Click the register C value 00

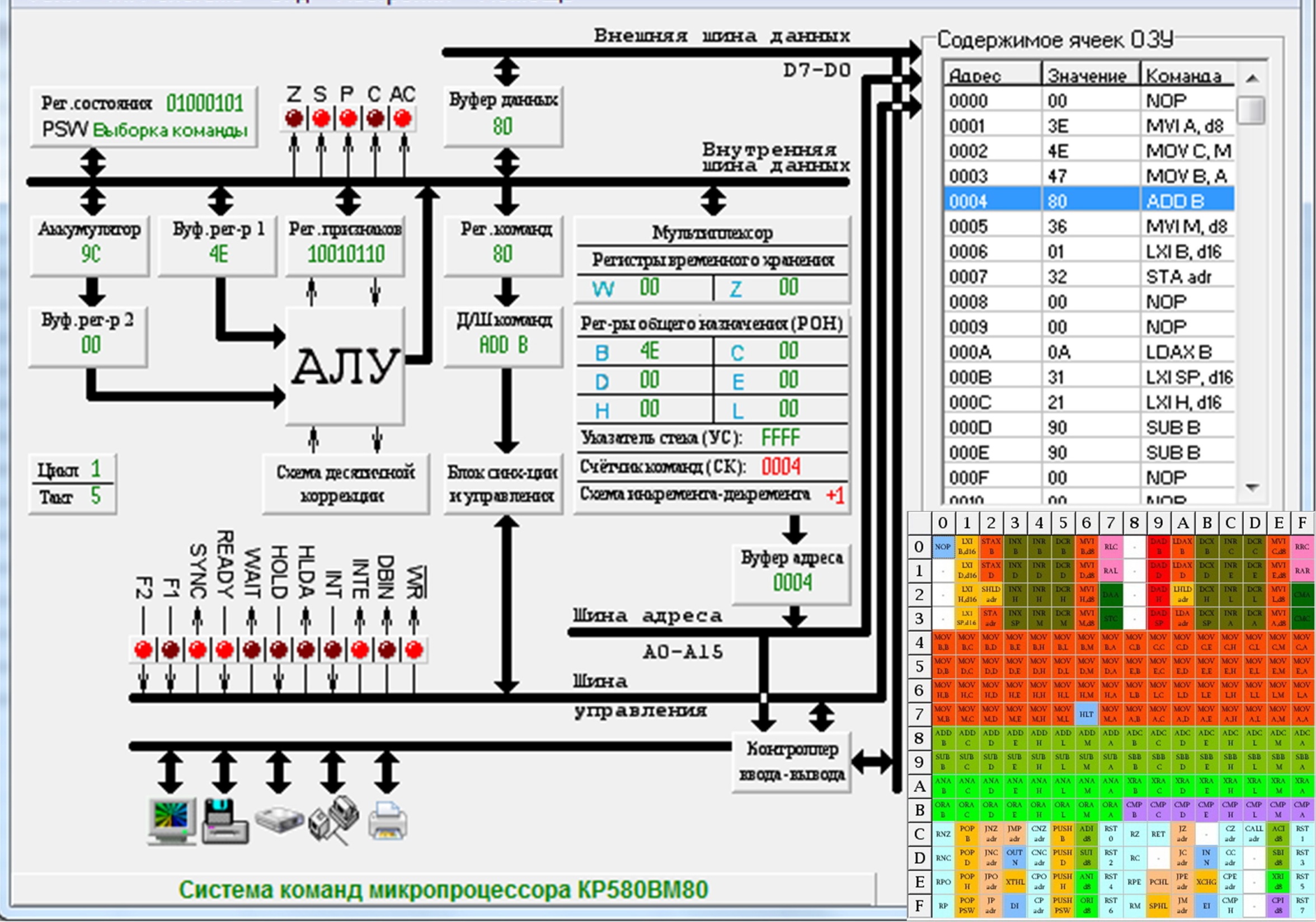pos(788,351)
